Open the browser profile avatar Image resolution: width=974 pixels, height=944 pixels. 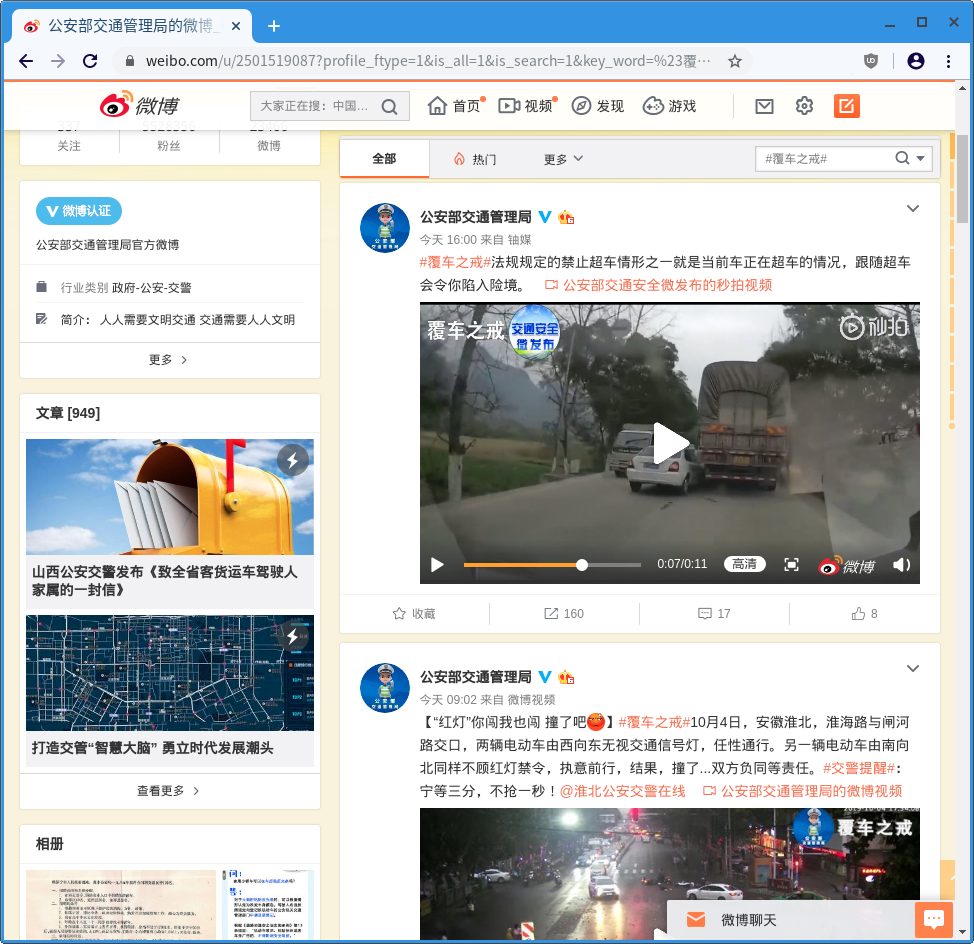[916, 61]
